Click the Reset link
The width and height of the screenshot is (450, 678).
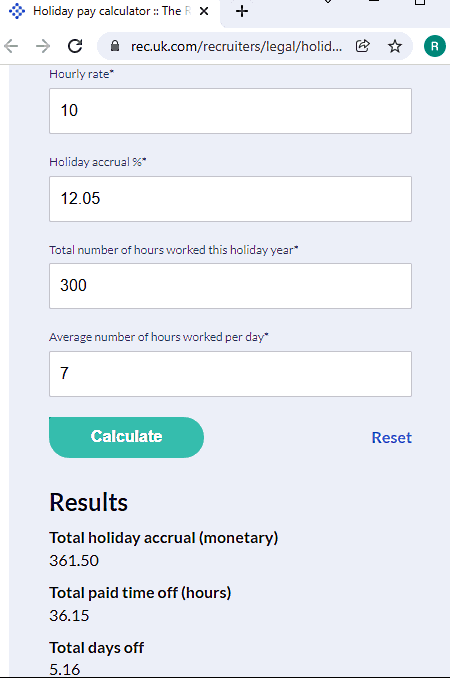point(392,438)
